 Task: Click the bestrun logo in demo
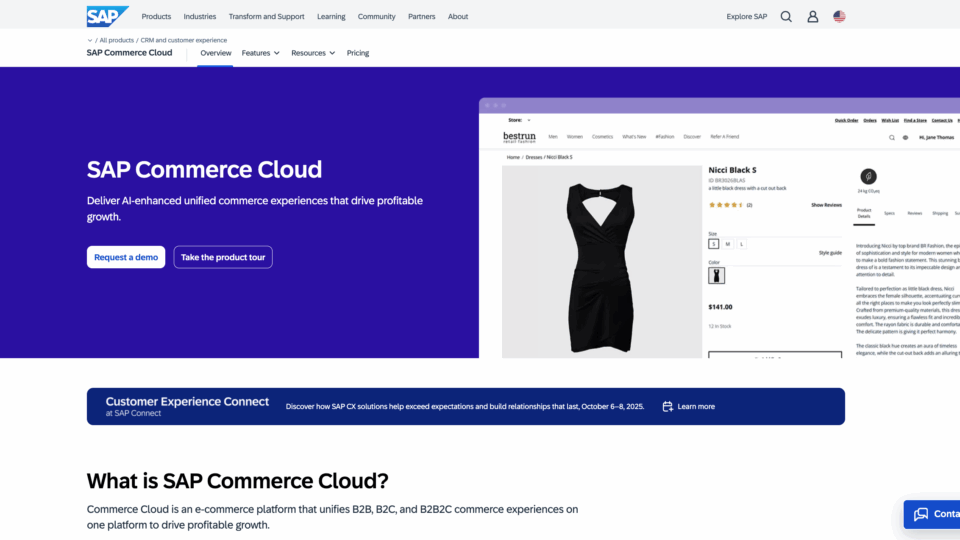(x=519, y=137)
